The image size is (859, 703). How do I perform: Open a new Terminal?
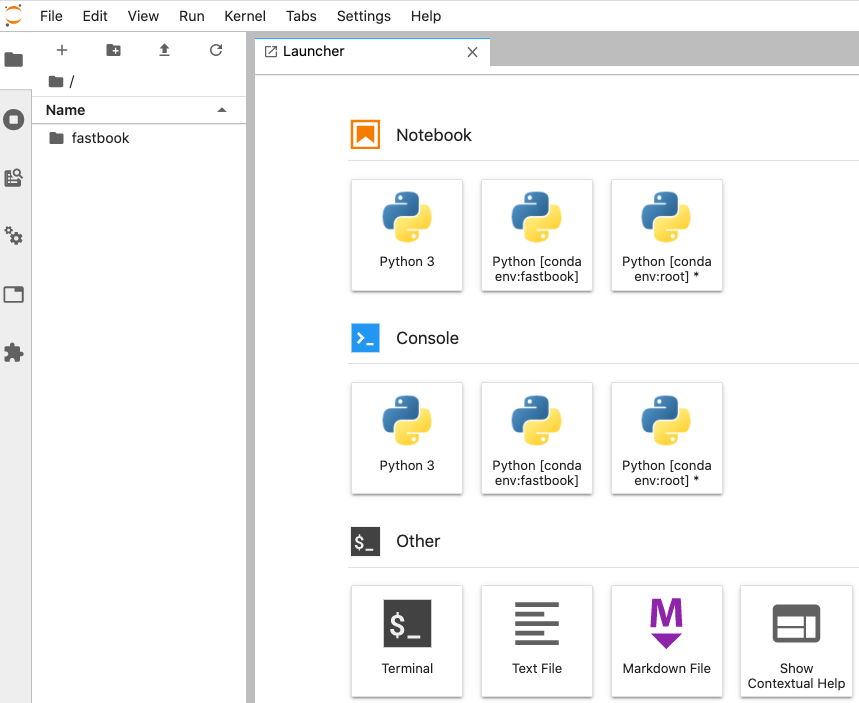(x=407, y=641)
